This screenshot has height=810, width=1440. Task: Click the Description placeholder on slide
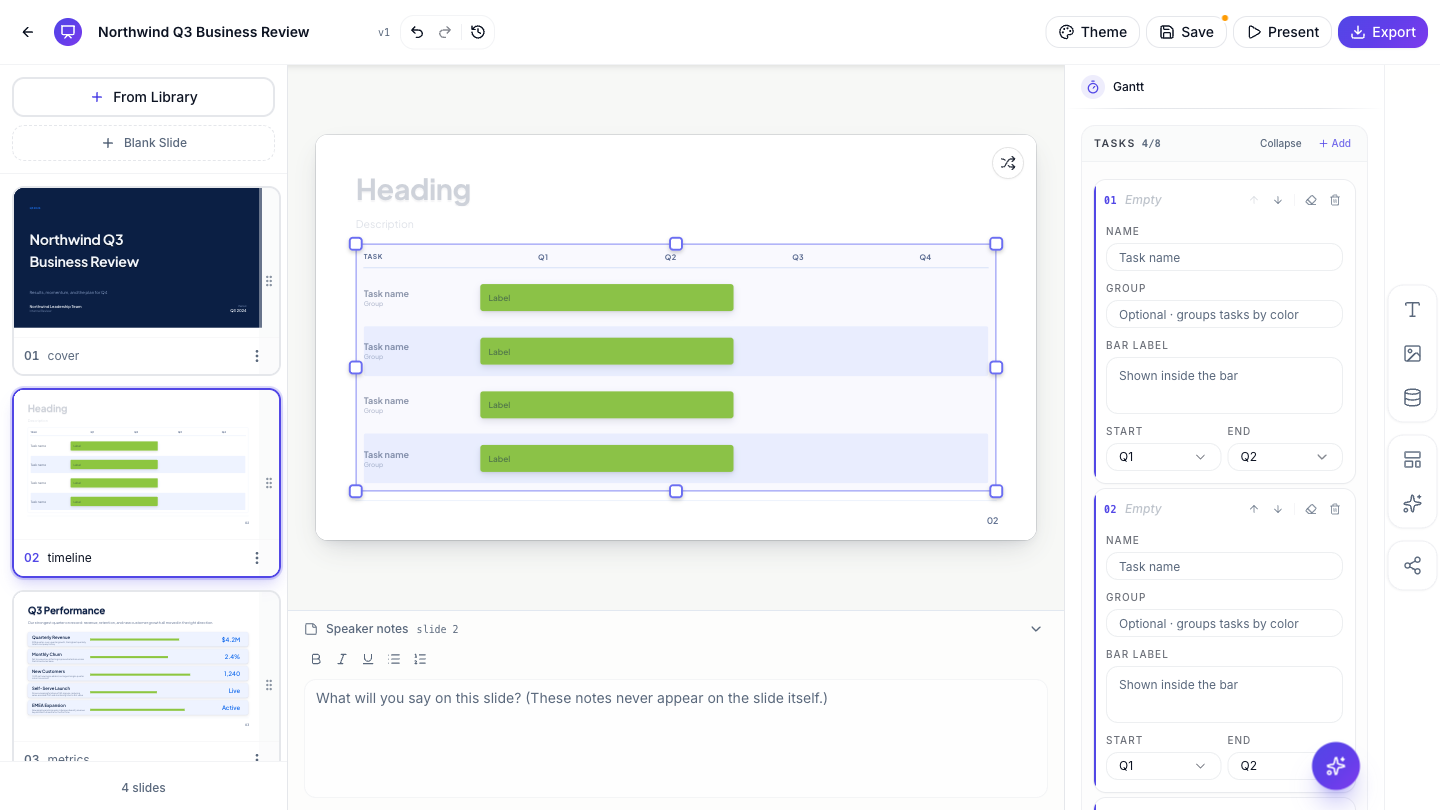point(385,224)
